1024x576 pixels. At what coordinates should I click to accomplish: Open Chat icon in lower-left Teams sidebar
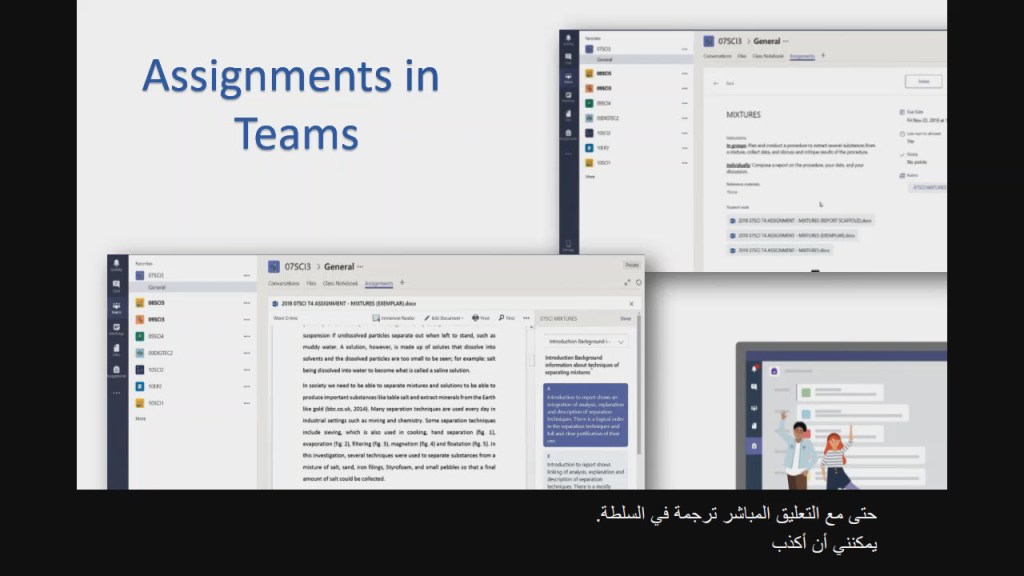pyautogui.click(x=117, y=286)
